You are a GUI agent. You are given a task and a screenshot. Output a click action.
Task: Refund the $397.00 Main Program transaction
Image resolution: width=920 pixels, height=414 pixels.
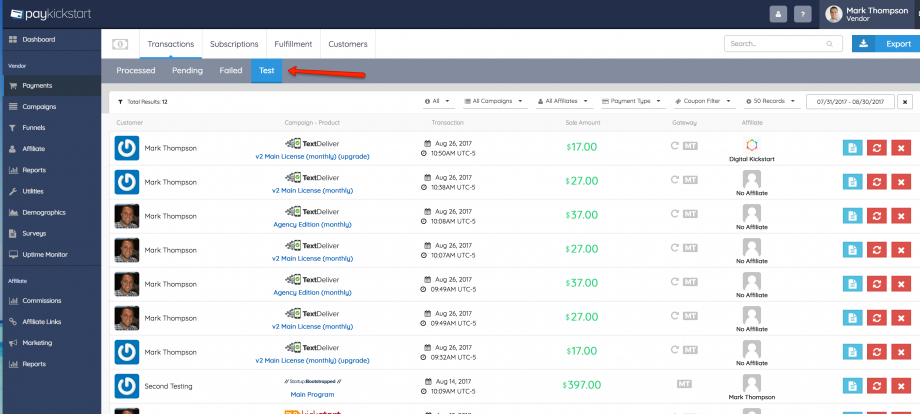click(x=877, y=386)
